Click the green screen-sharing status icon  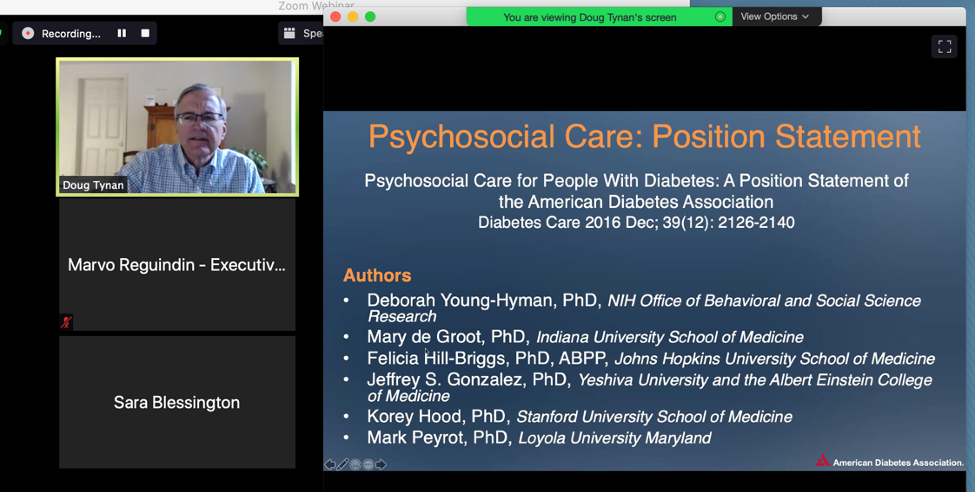coord(720,17)
